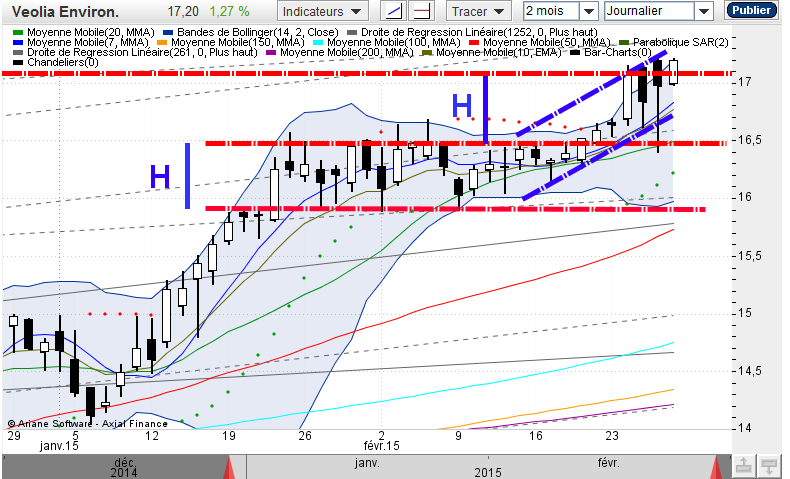Click the Moyenne Mobile(100, MMA) cyan swatch

pos(318,43)
